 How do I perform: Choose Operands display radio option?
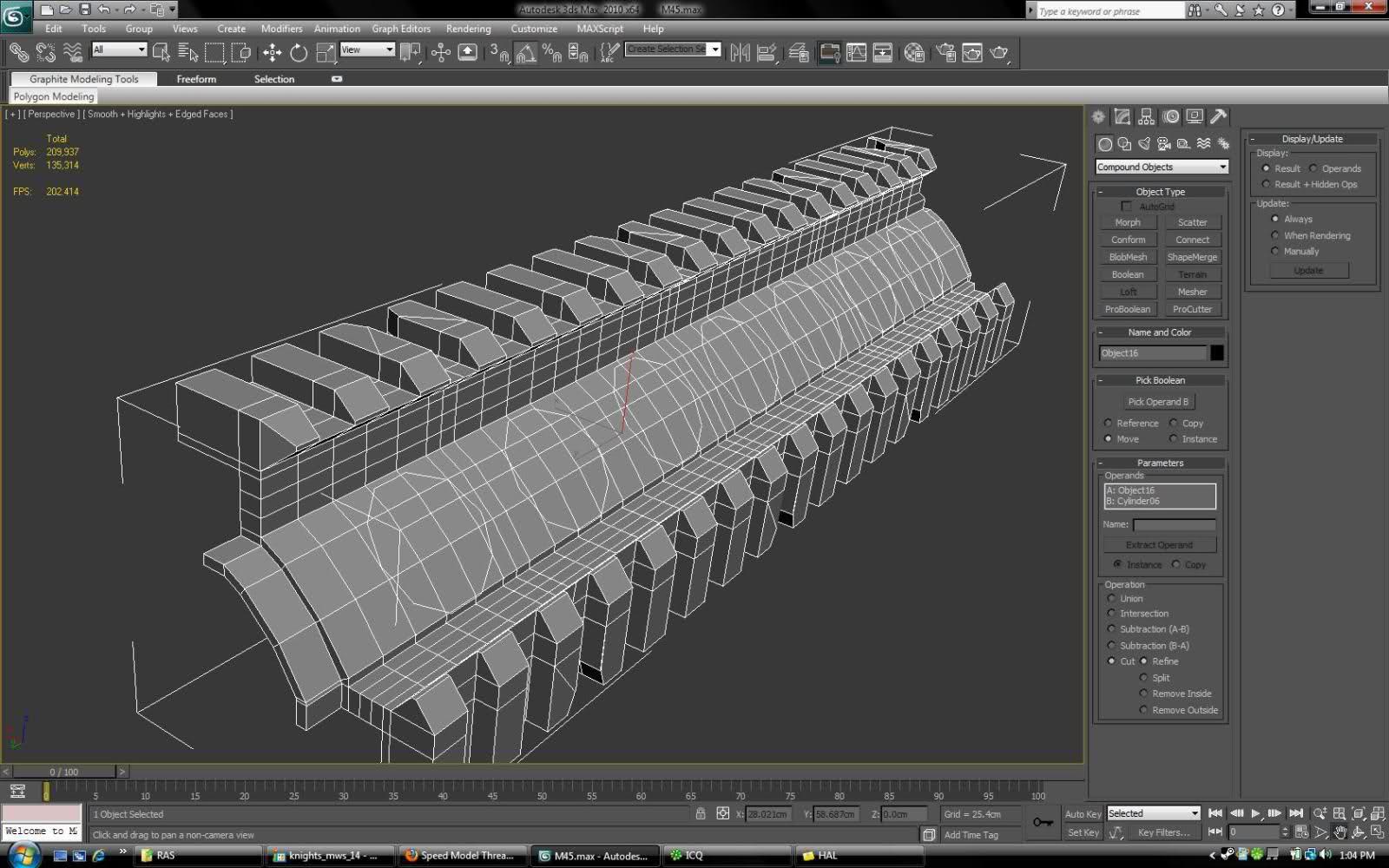(x=1313, y=168)
